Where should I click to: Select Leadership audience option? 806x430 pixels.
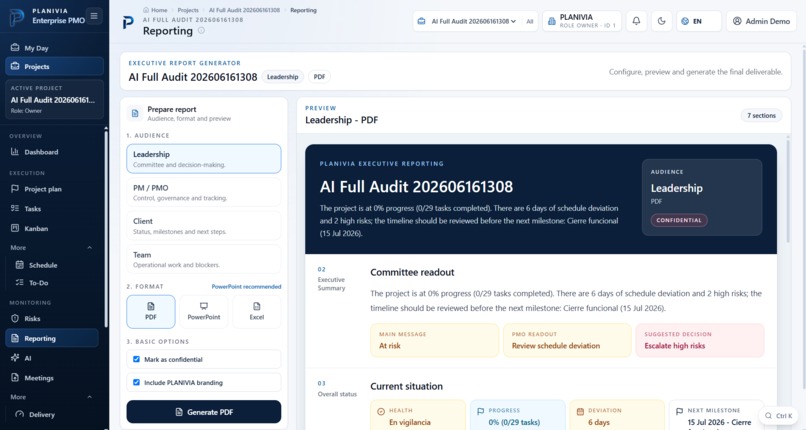(x=204, y=159)
